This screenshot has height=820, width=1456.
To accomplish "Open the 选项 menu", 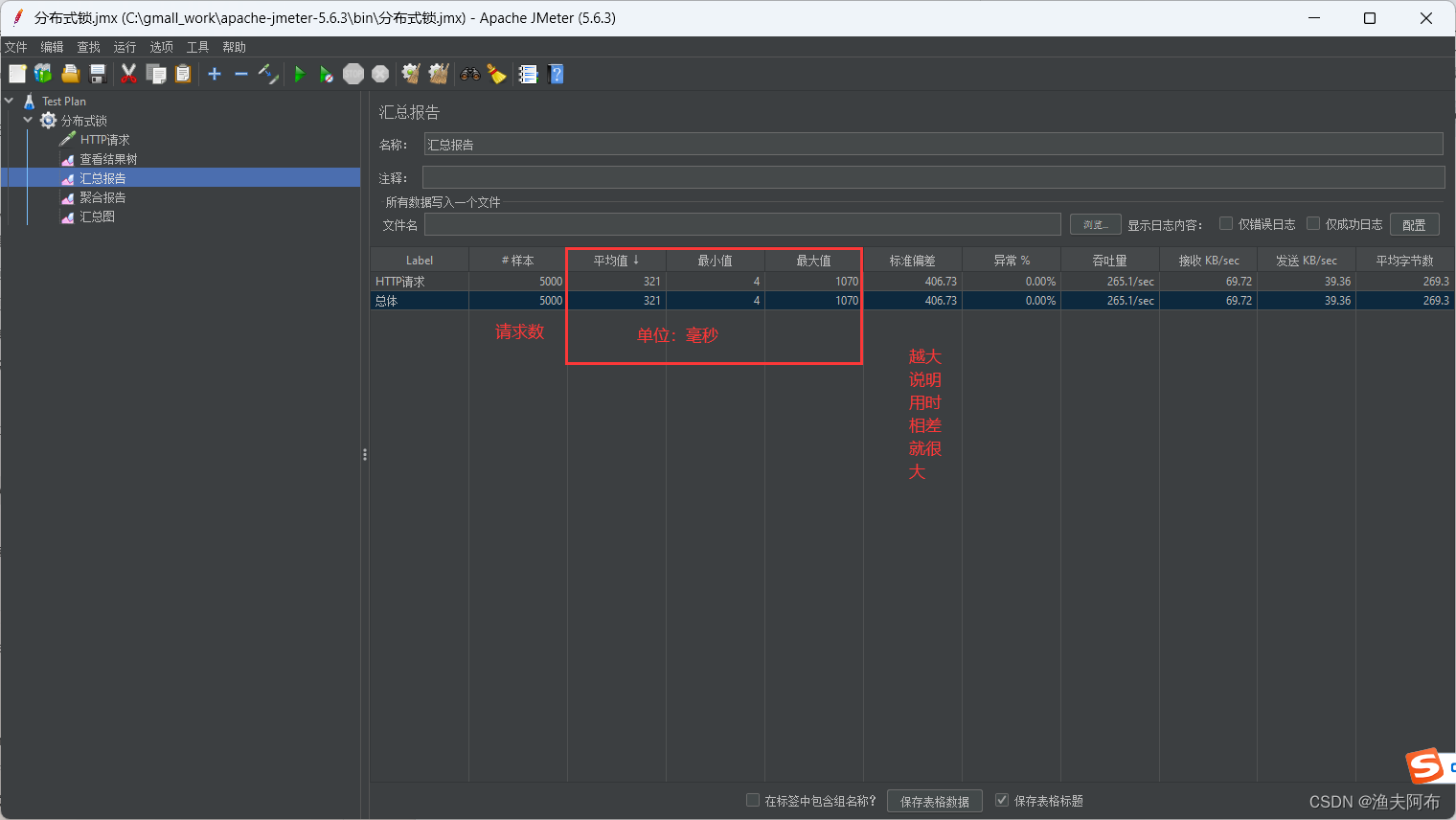I will 161,47.
